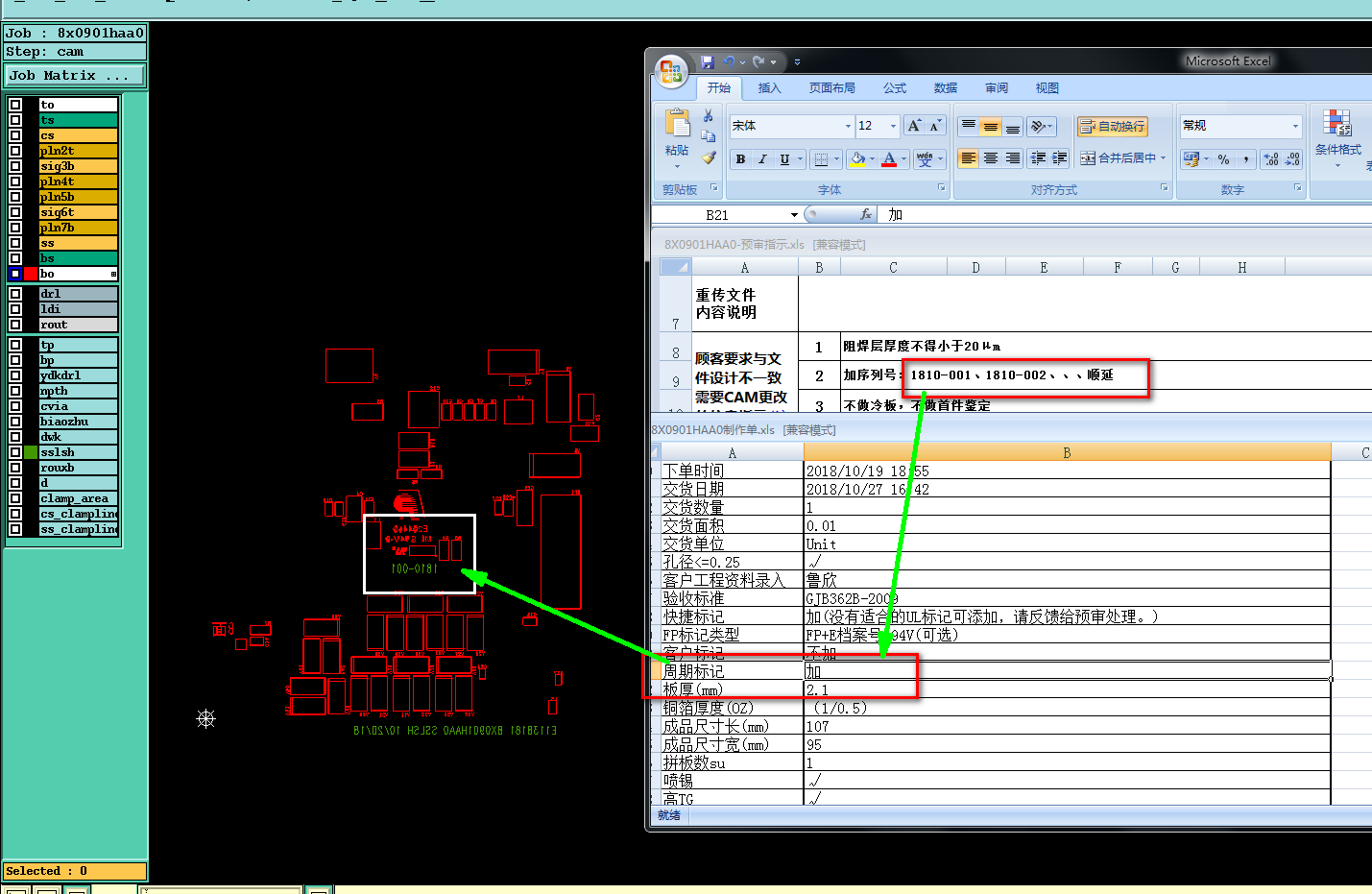Toggle the checkbox for layer 'ts'

click(15, 120)
